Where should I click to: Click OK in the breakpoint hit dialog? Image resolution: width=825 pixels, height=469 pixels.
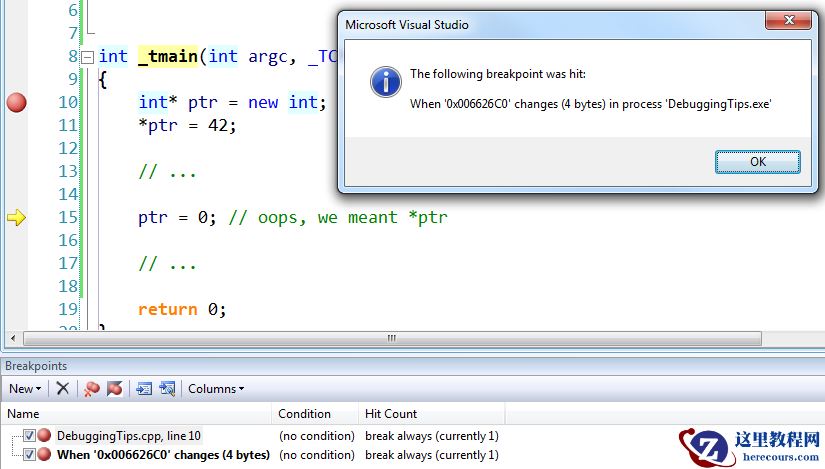[x=758, y=162]
